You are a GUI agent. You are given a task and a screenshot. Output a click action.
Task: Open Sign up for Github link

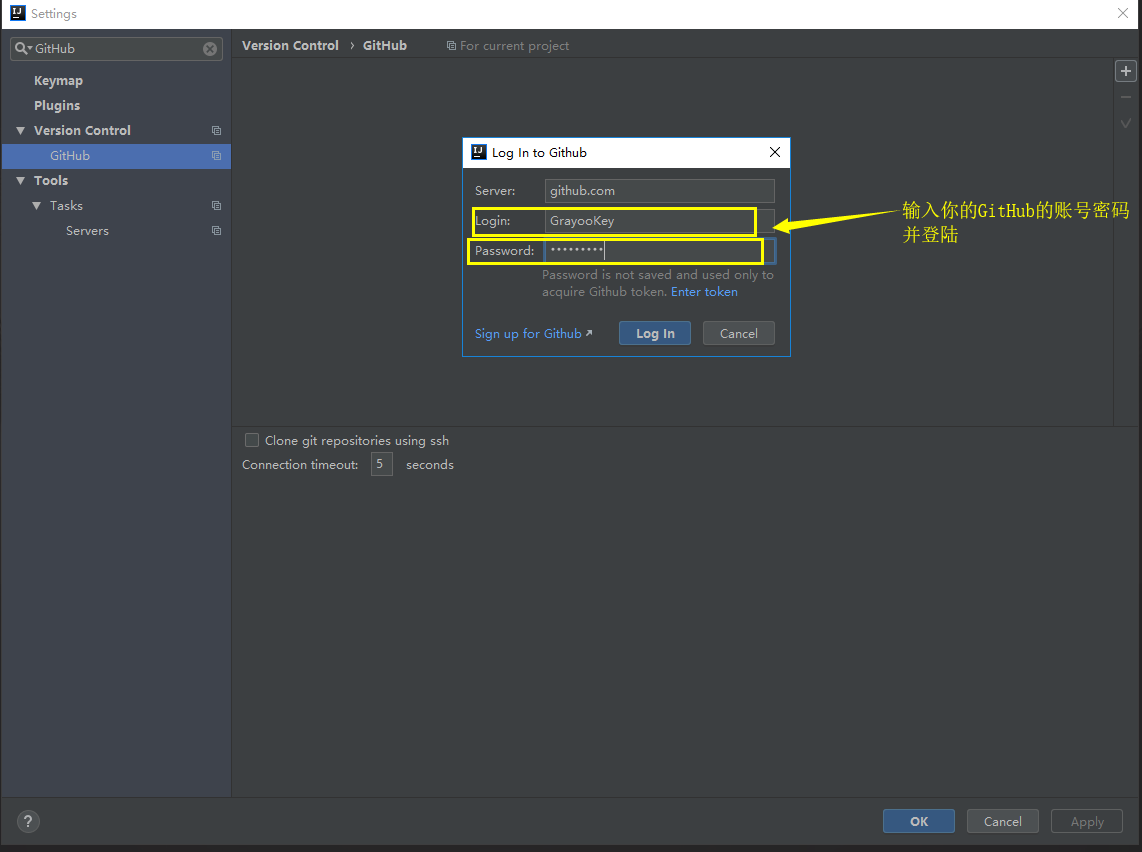[533, 334]
